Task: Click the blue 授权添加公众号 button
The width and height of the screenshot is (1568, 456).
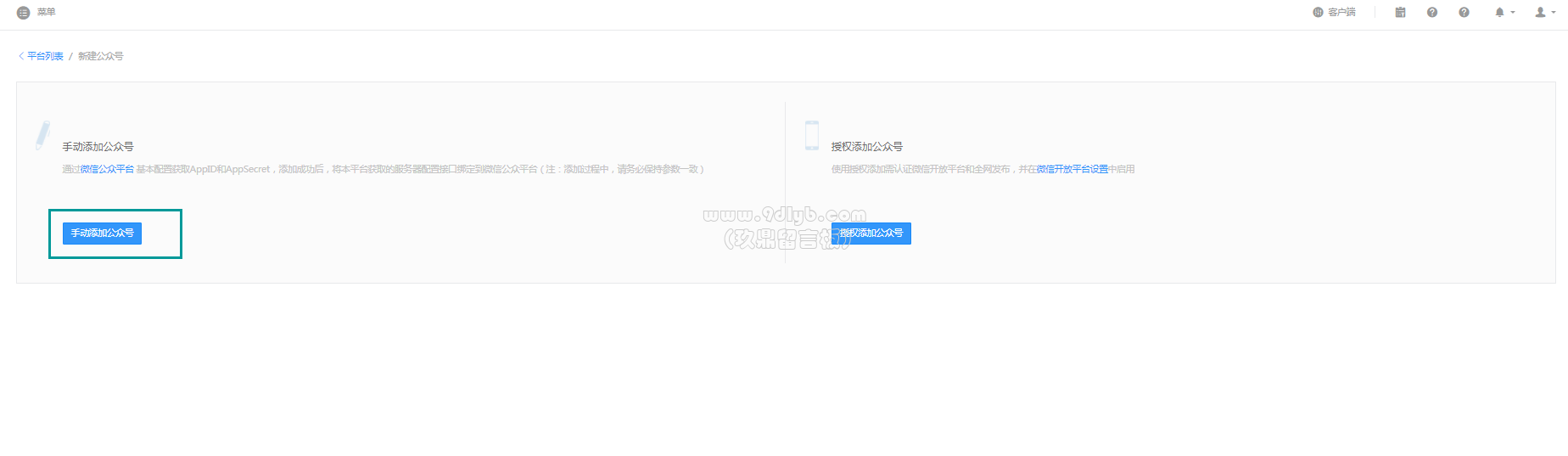Action: [871, 233]
